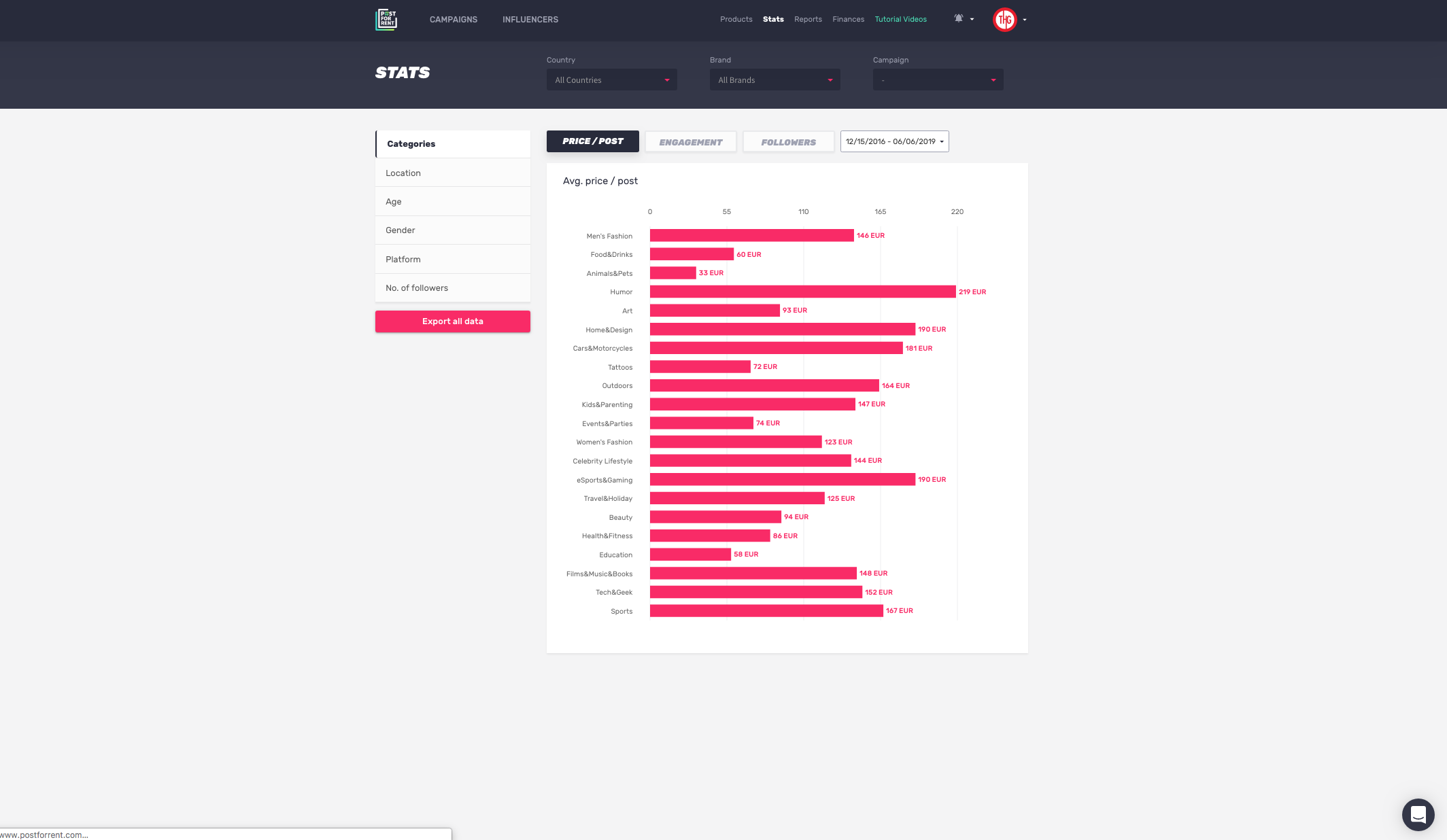Select the Stats menu item
The height and width of the screenshot is (840, 1447).
pyautogui.click(x=773, y=19)
